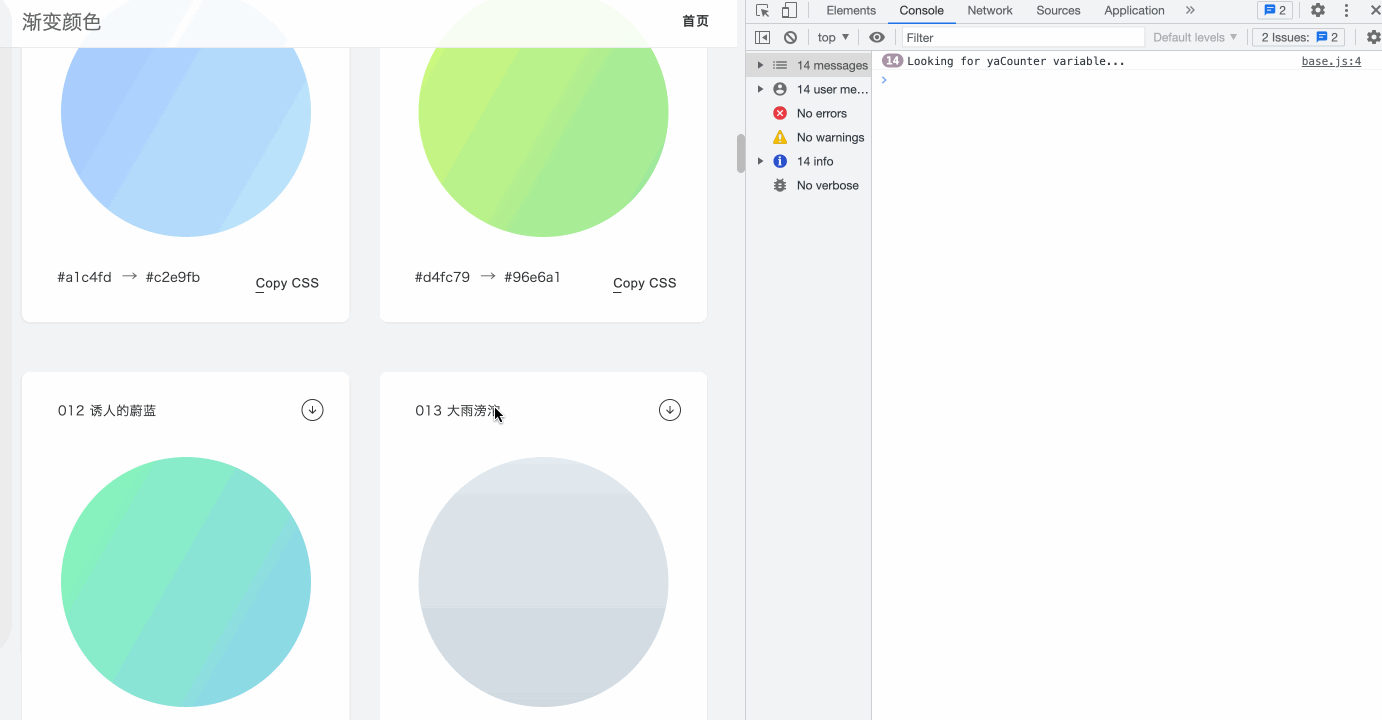The width and height of the screenshot is (1382, 720).
Task: Select the 14 info filter row
Action: pyautogui.click(x=809, y=161)
